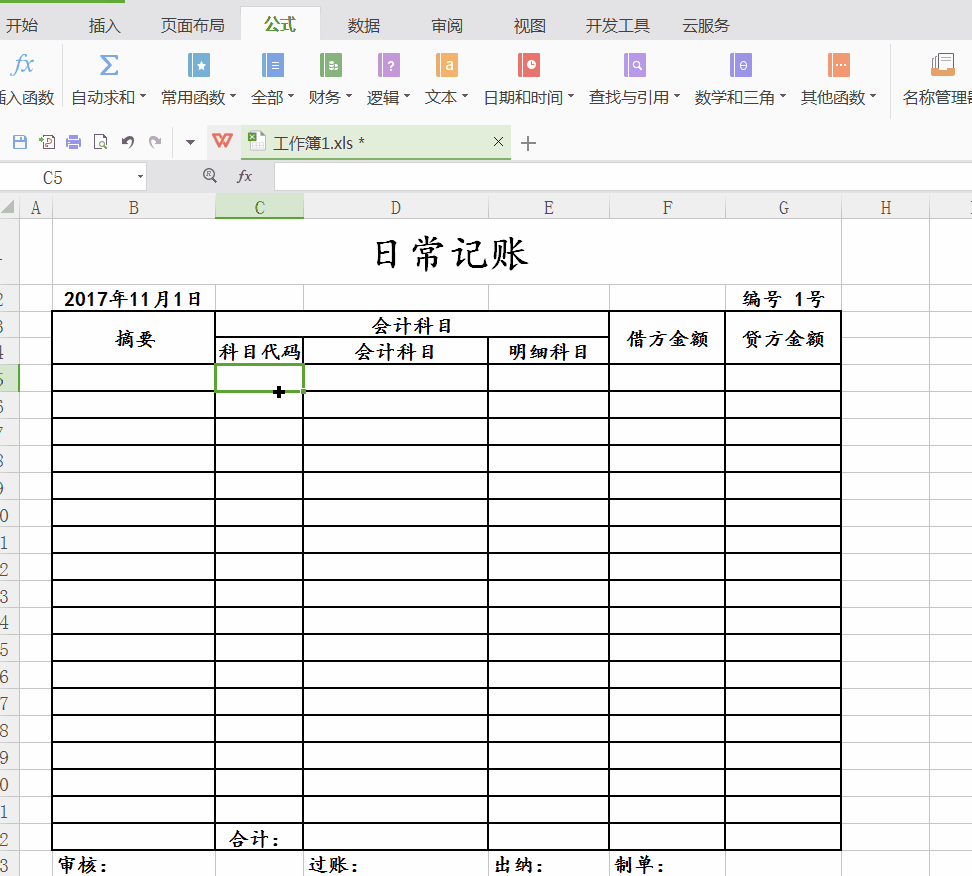
Task: Click the Print icon
Action: point(72,142)
